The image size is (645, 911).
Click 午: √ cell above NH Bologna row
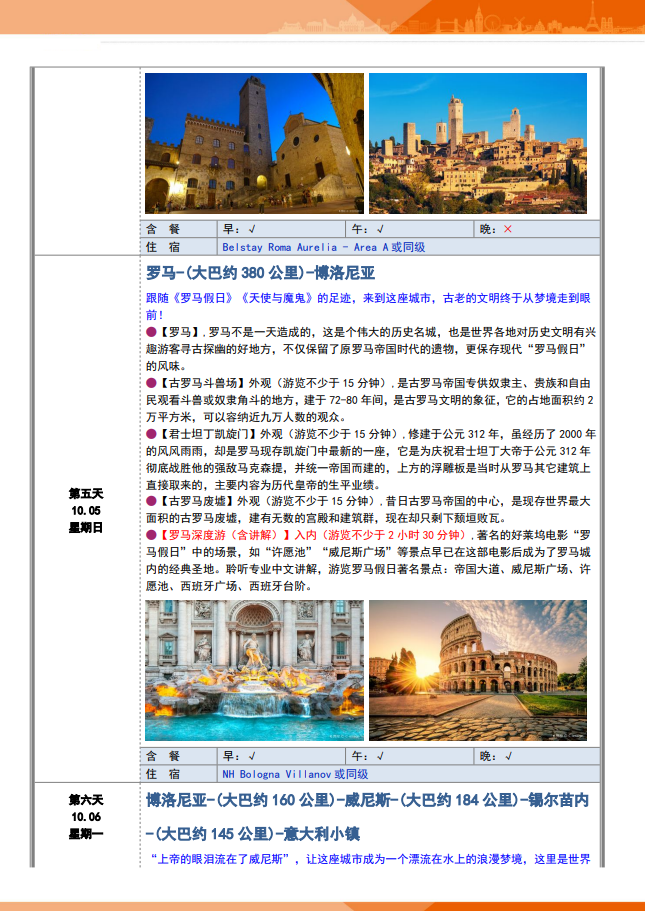(410, 756)
